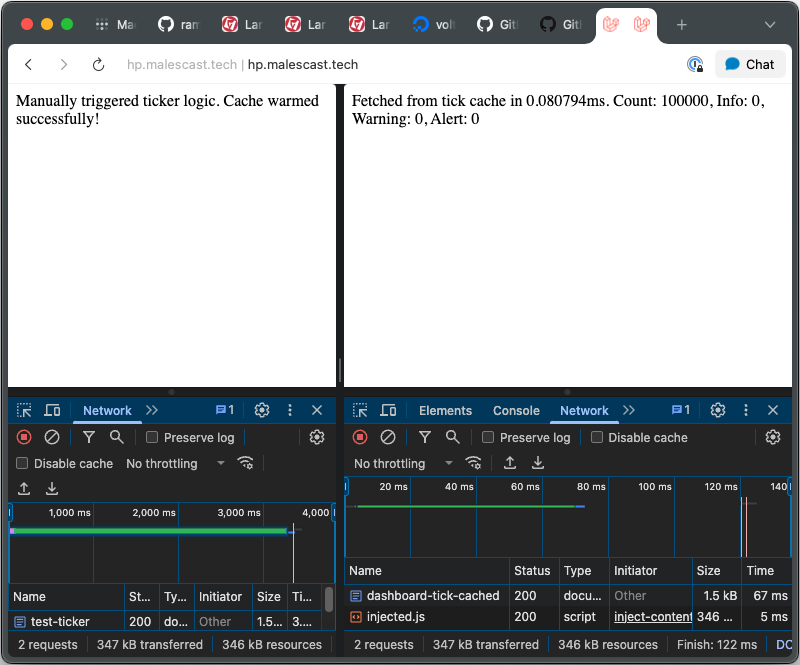Screen dimensions: 800x665
Task: Click the address bar URL
Action: click(242, 64)
